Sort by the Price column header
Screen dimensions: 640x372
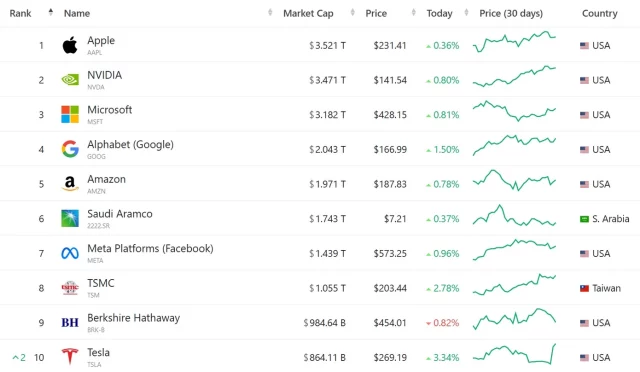click(x=376, y=13)
